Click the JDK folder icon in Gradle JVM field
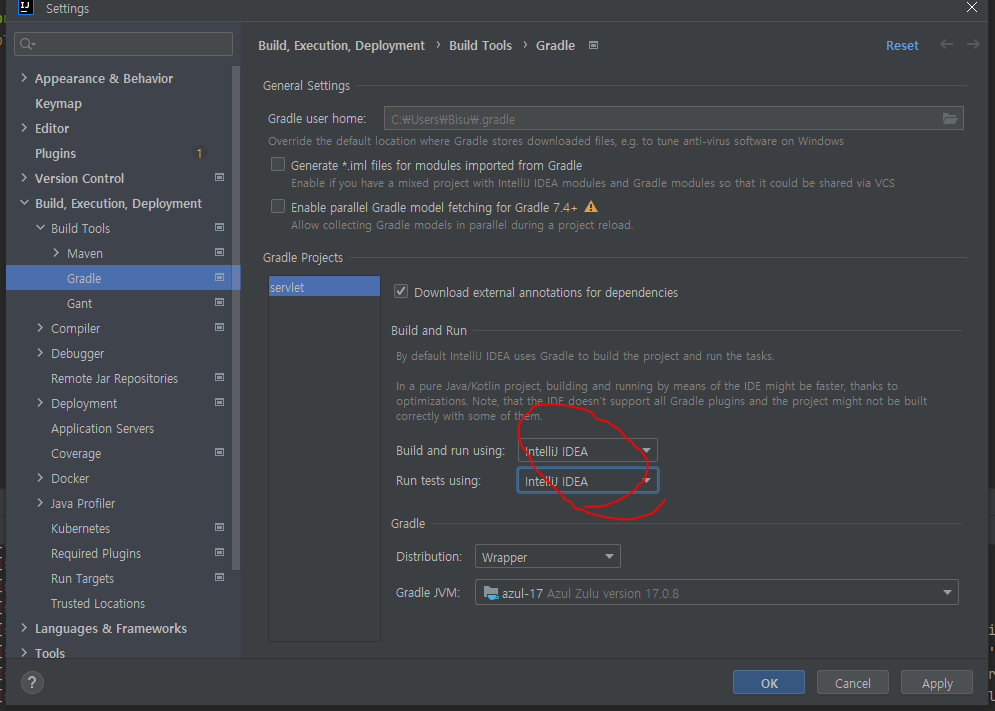Viewport: 995px width, 711px height. (x=491, y=593)
